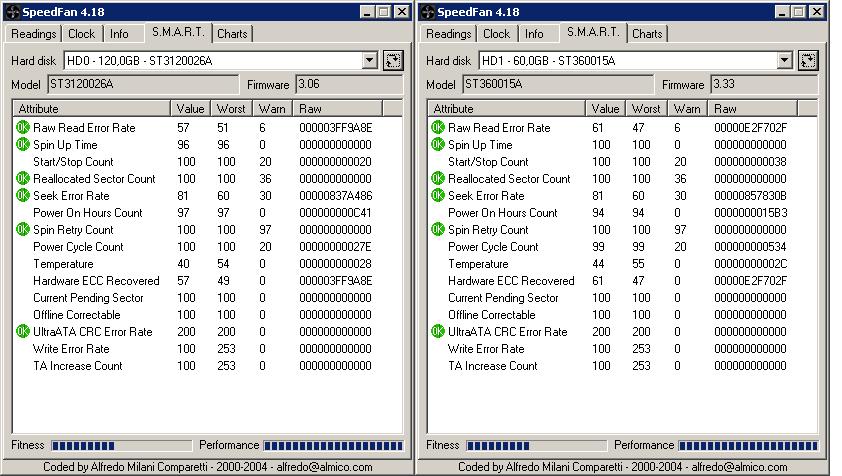This screenshot has width=842, height=476.
Task: Select the S.M.A.R.T. tab in the left window
Action: click(x=178, y=32)
